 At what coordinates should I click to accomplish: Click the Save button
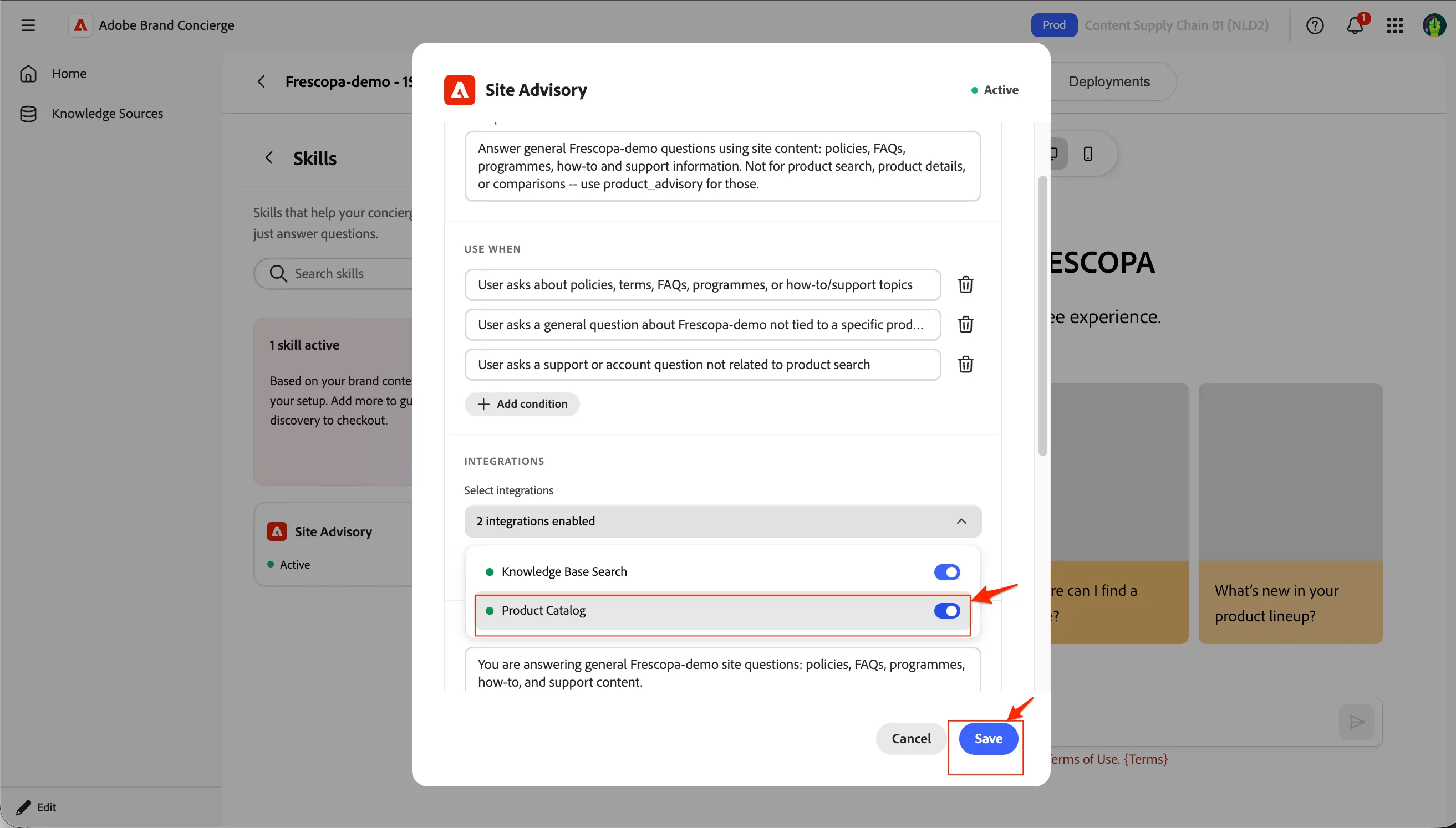pos(988,738)
